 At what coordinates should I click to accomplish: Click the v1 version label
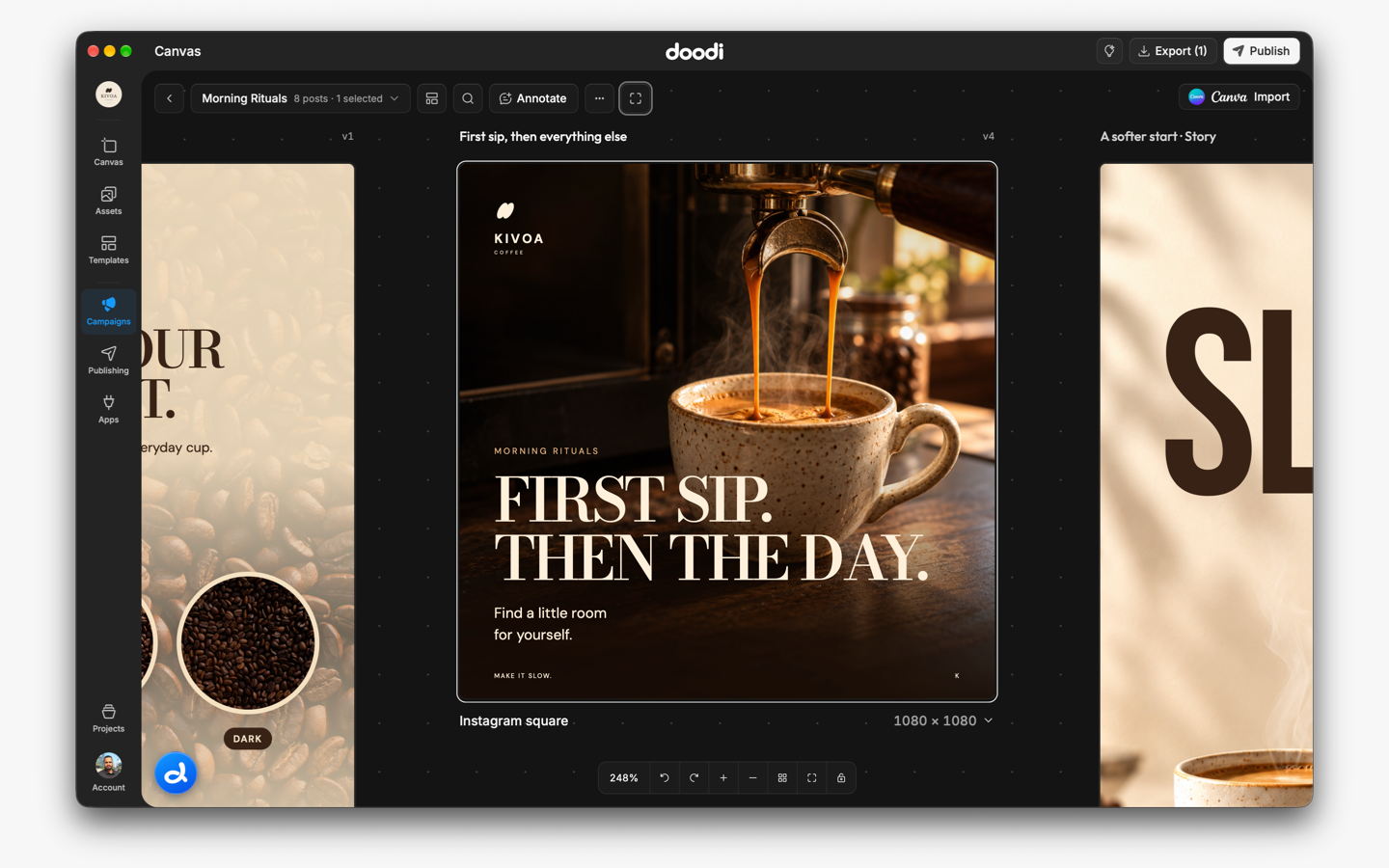tap(348, 137)
